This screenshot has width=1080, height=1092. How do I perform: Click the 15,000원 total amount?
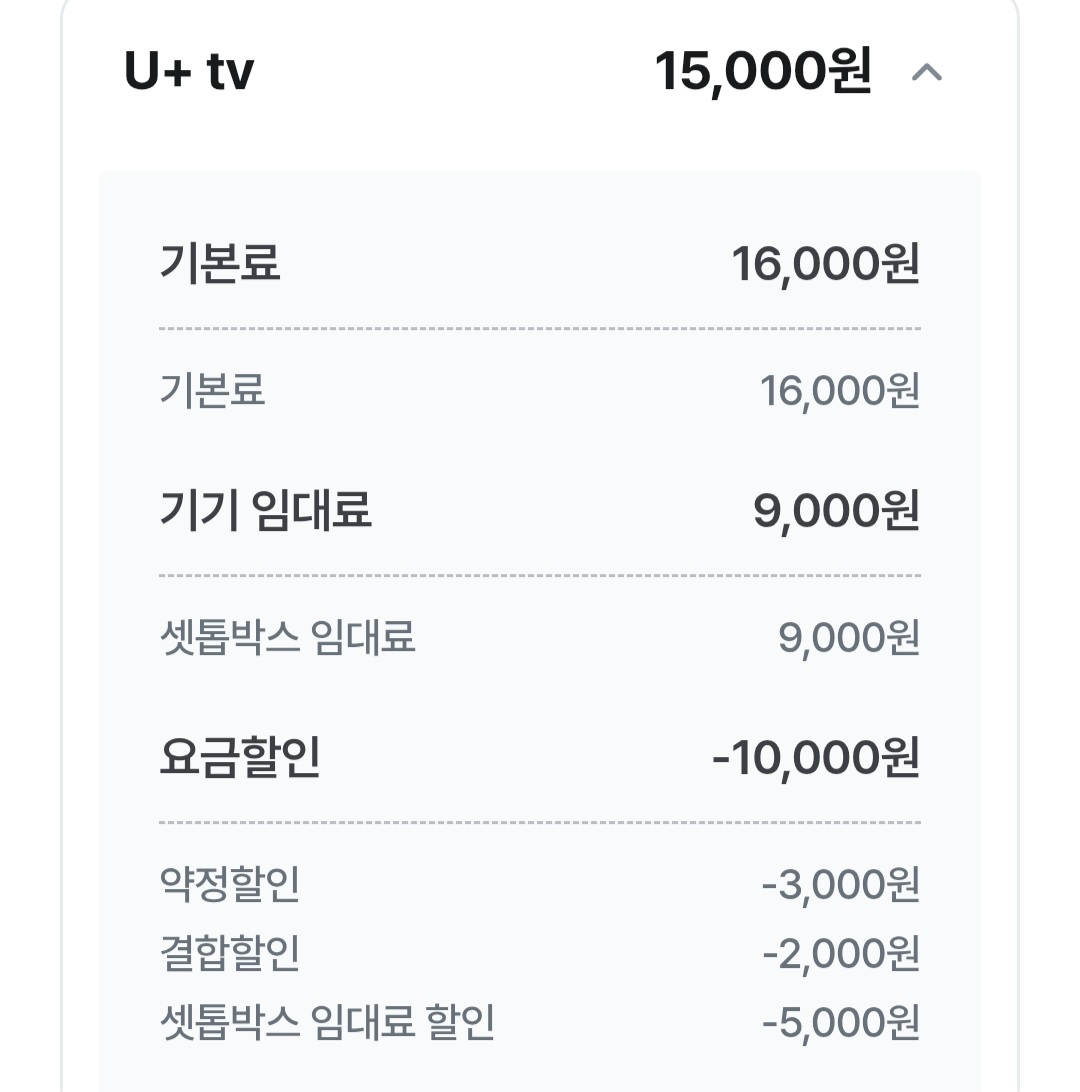763,72
